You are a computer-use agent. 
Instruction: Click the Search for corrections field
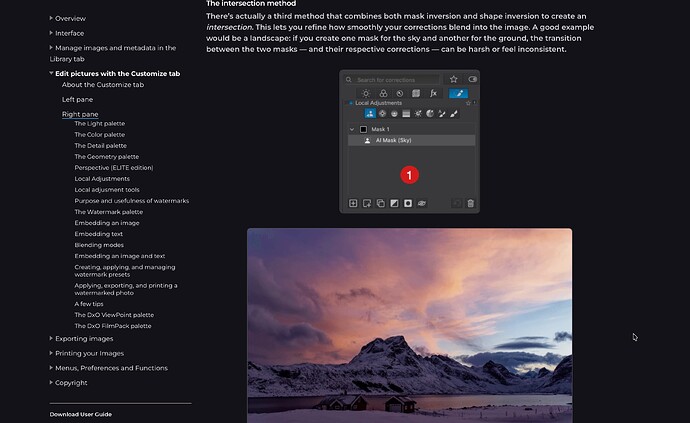tap(395, 79)
